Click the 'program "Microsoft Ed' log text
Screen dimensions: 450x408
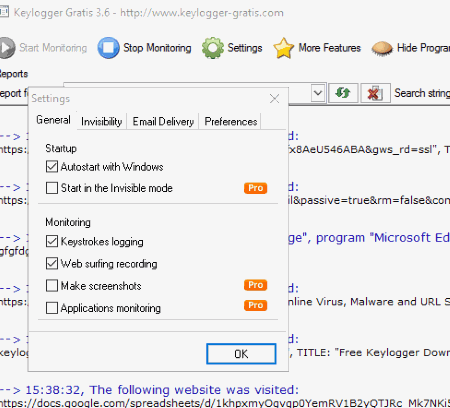[383, 238]
